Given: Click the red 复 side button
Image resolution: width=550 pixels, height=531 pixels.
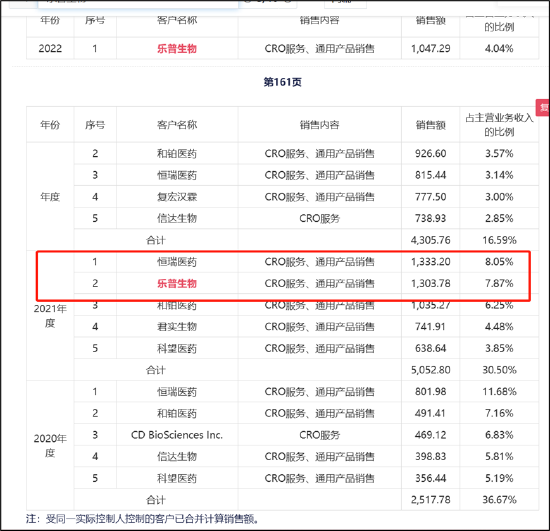Looking at the screenshot, I should click(x=543, y=107).
